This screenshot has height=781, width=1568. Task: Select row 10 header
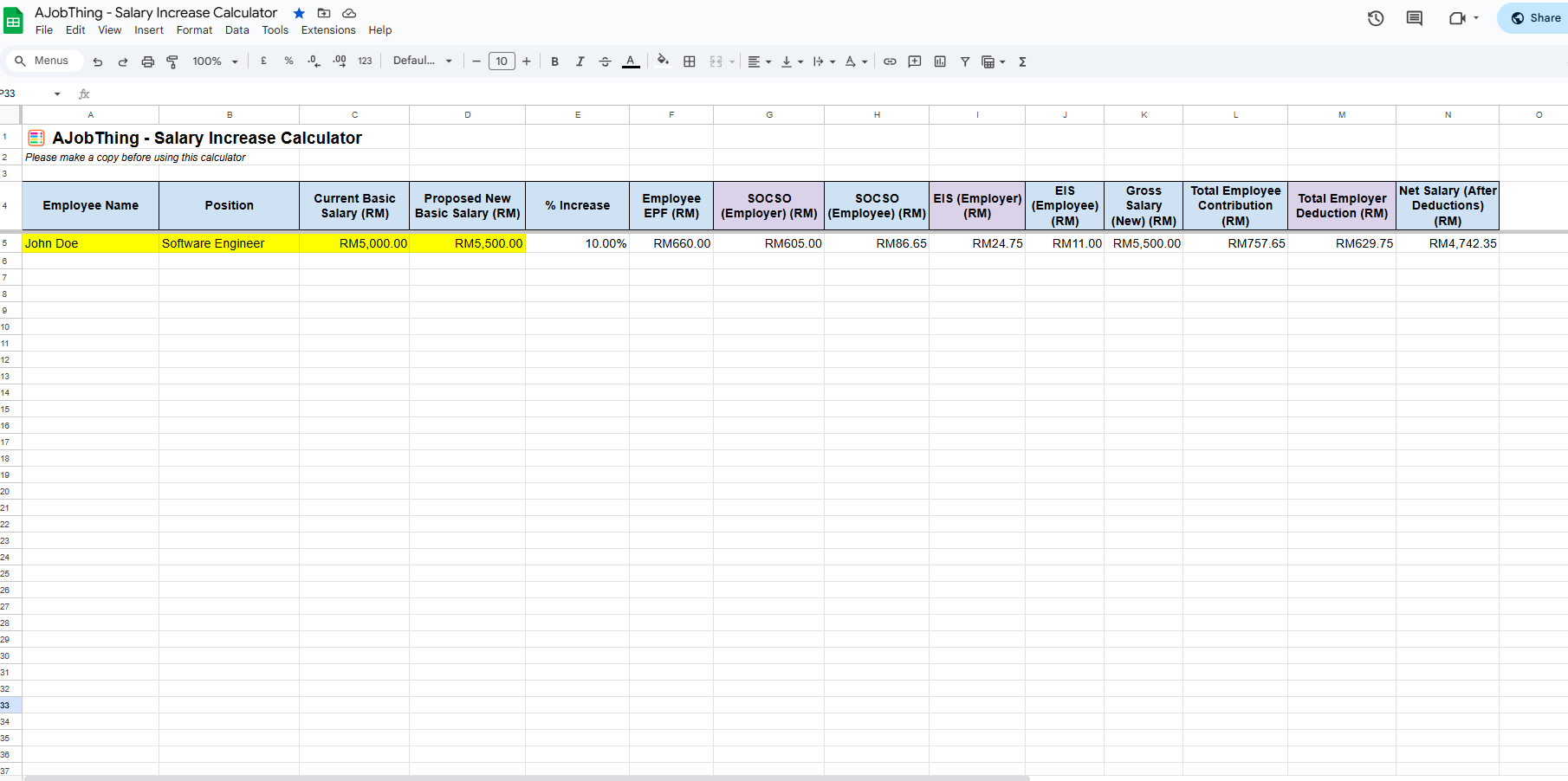pos(10,326)
